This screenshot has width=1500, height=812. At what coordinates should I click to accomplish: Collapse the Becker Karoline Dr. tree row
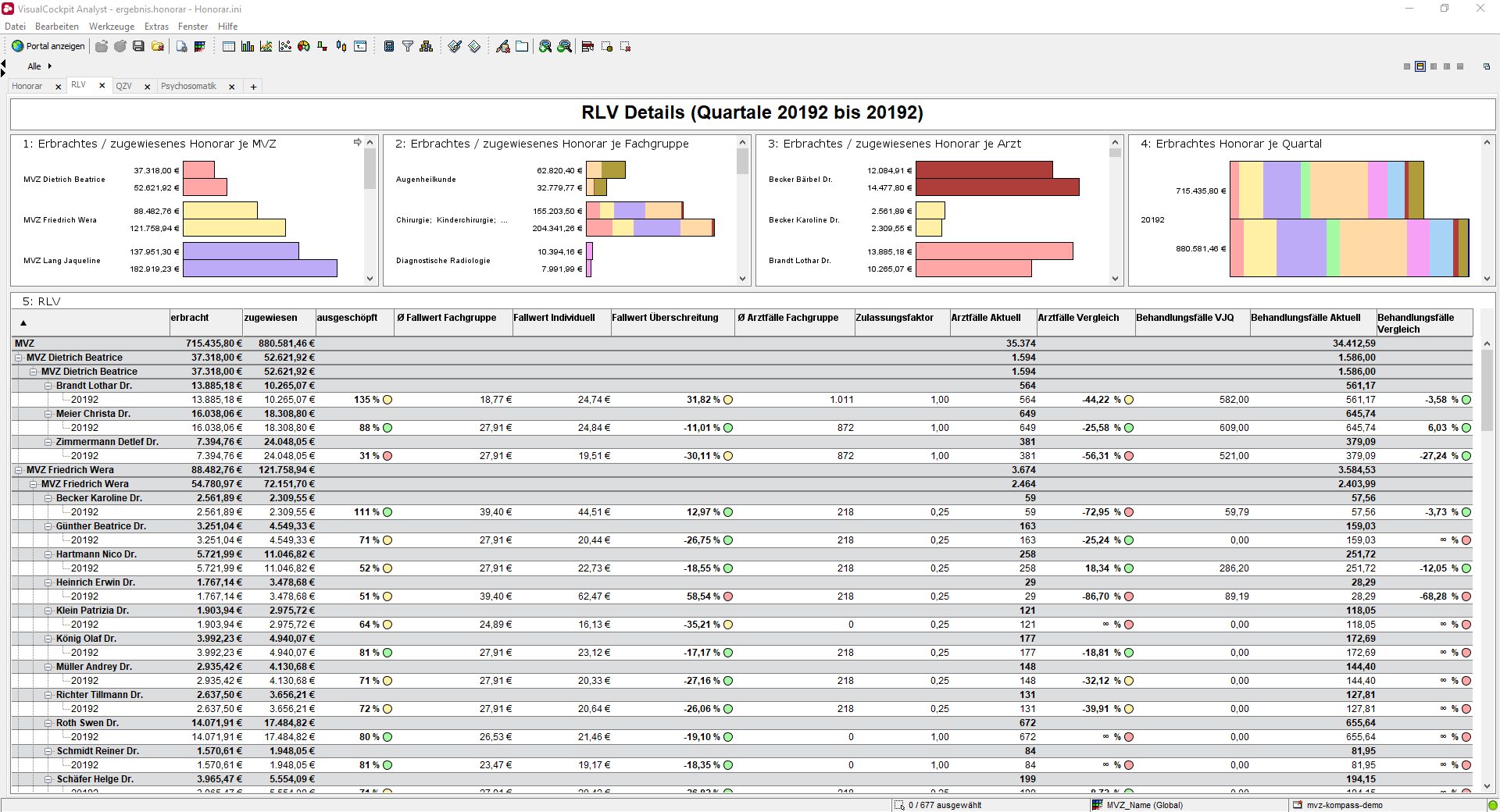[x=48, y=498]
